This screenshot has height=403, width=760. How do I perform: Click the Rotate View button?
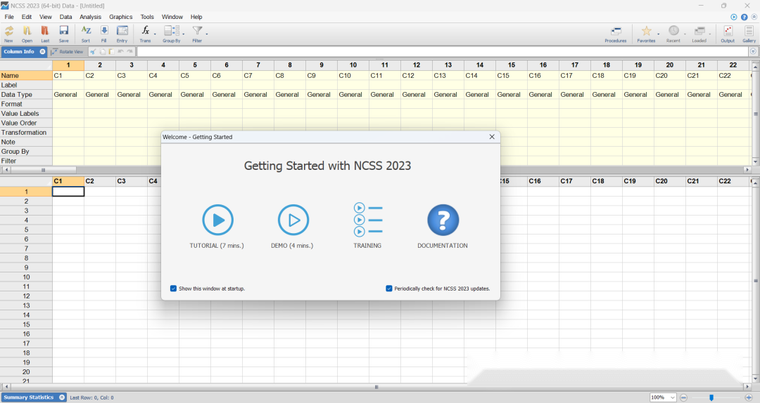pyautogui.click(x=67, y=51)
